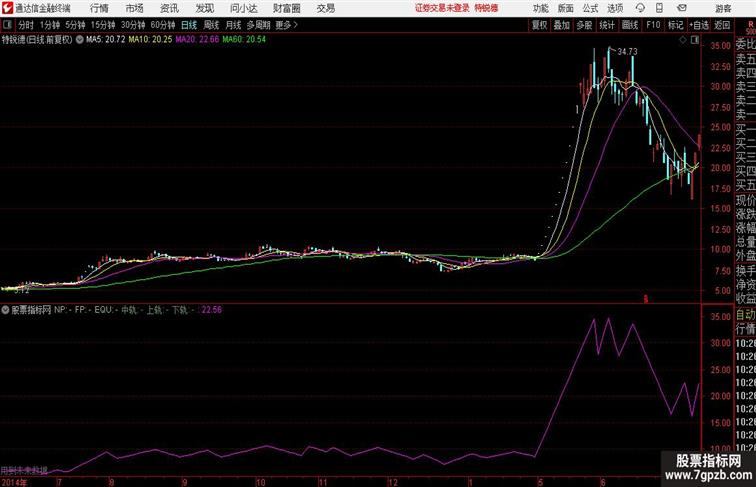Open the 交易 menu
Screen dimensions: 756x487
(325, 8)
